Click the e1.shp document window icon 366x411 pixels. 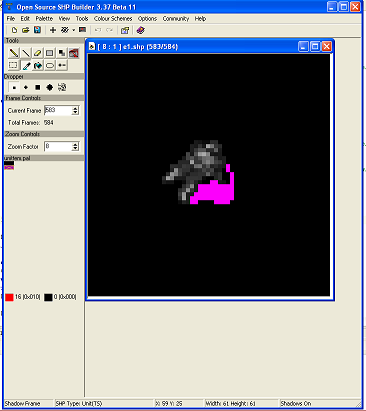92,47
